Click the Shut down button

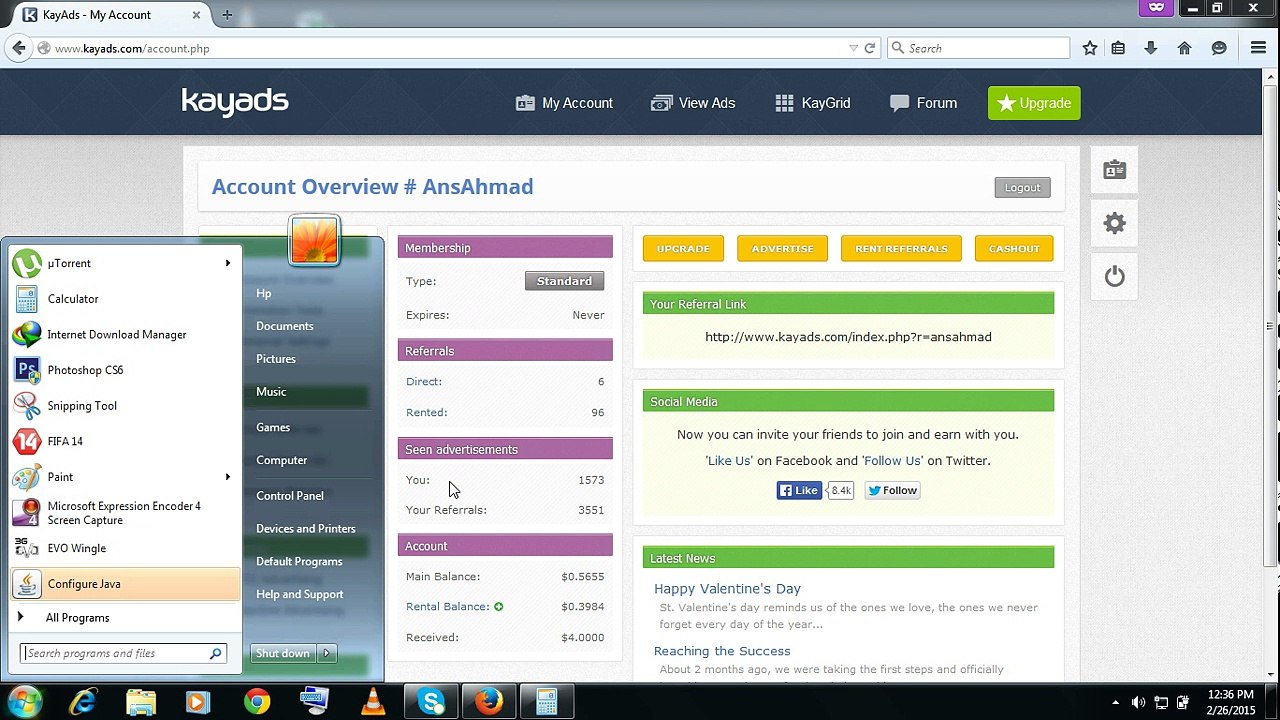[x=283, y=653]
